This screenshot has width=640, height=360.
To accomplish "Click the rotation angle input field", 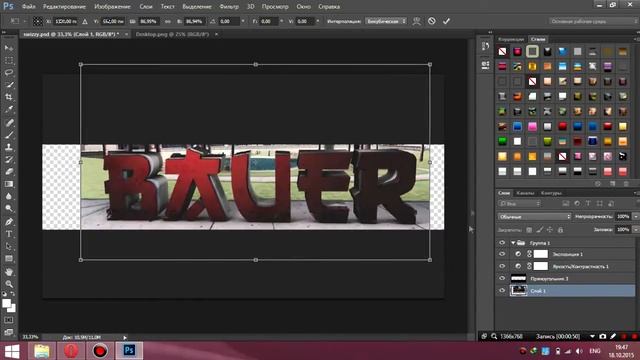I will pos(229,21).
